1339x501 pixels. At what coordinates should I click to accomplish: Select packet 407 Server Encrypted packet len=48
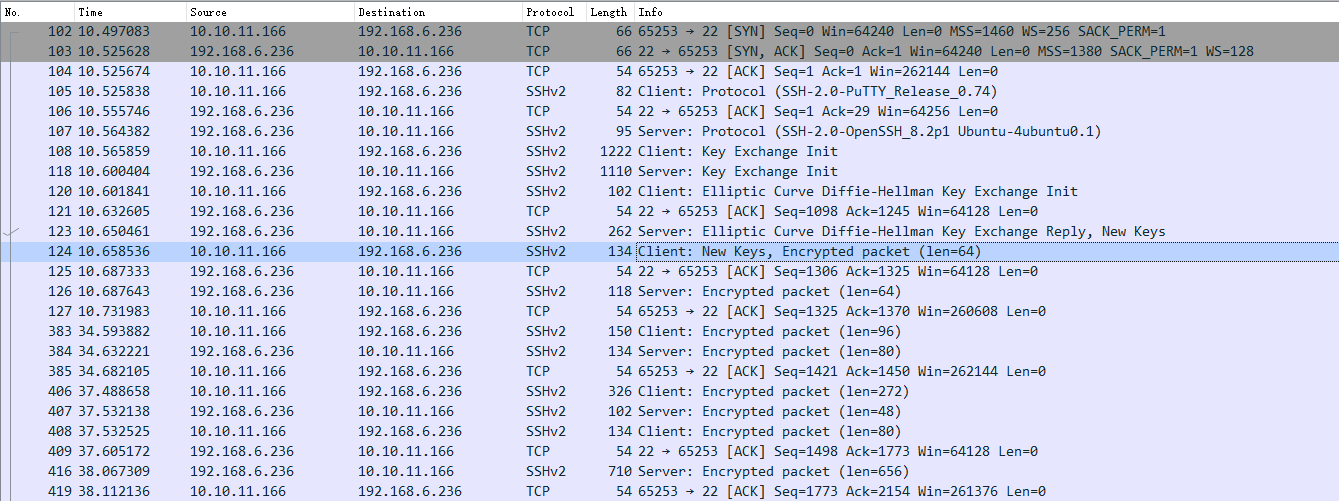669,411
